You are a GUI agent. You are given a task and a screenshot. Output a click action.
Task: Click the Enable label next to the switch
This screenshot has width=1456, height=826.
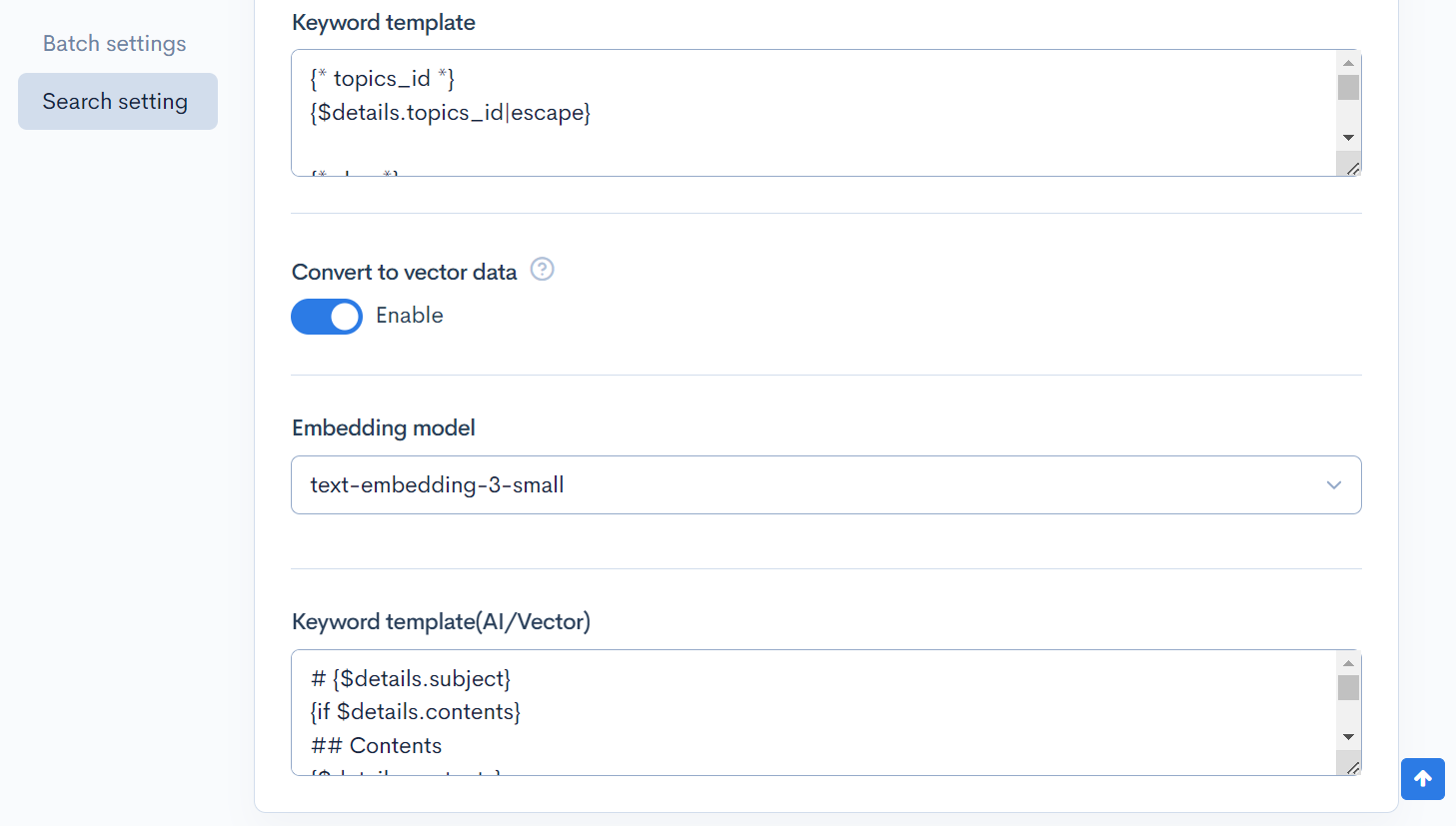tap(410, 316)
